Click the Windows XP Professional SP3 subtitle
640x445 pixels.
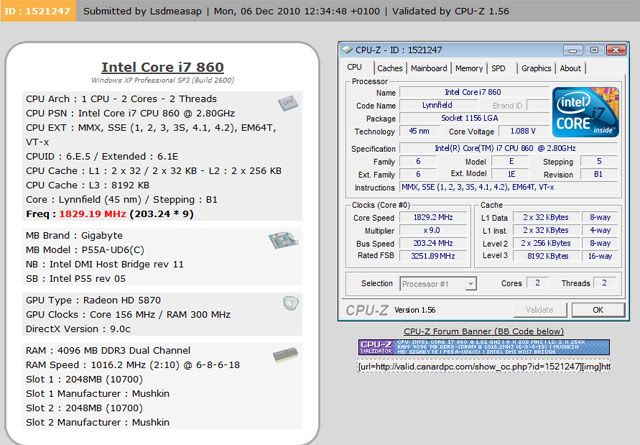coord(162,80)
